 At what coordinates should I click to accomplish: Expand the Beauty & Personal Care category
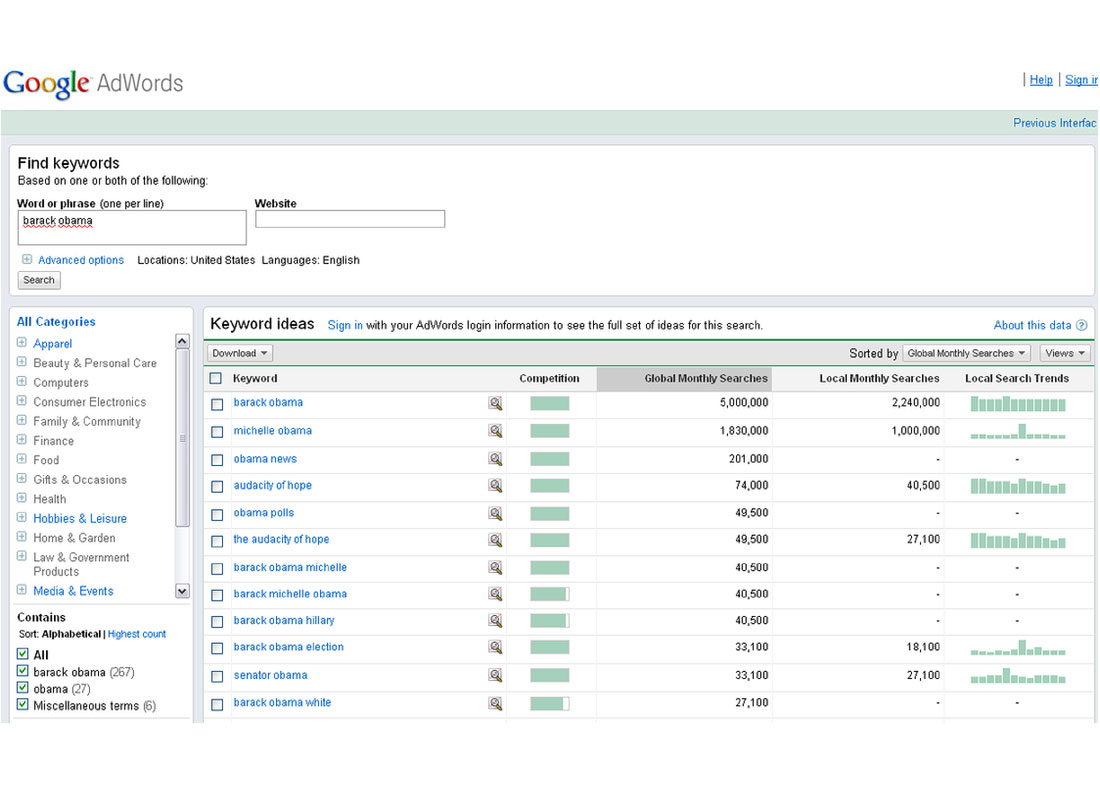(x=22, y=362)
